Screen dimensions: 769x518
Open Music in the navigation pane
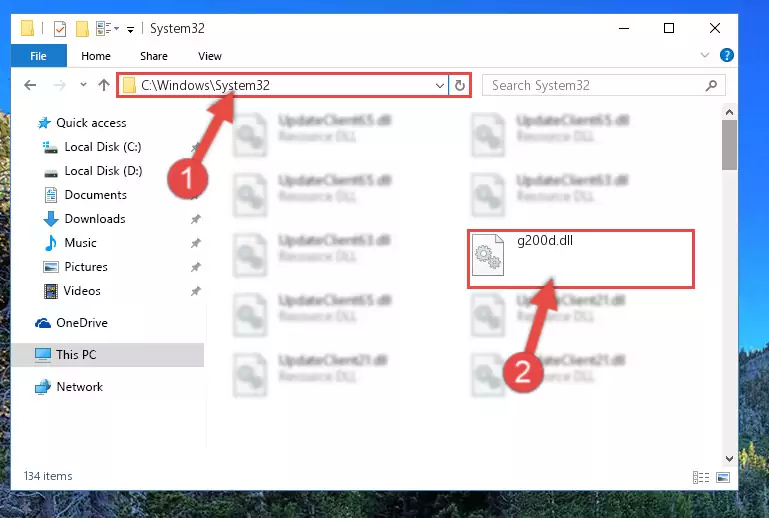(80, 243)
